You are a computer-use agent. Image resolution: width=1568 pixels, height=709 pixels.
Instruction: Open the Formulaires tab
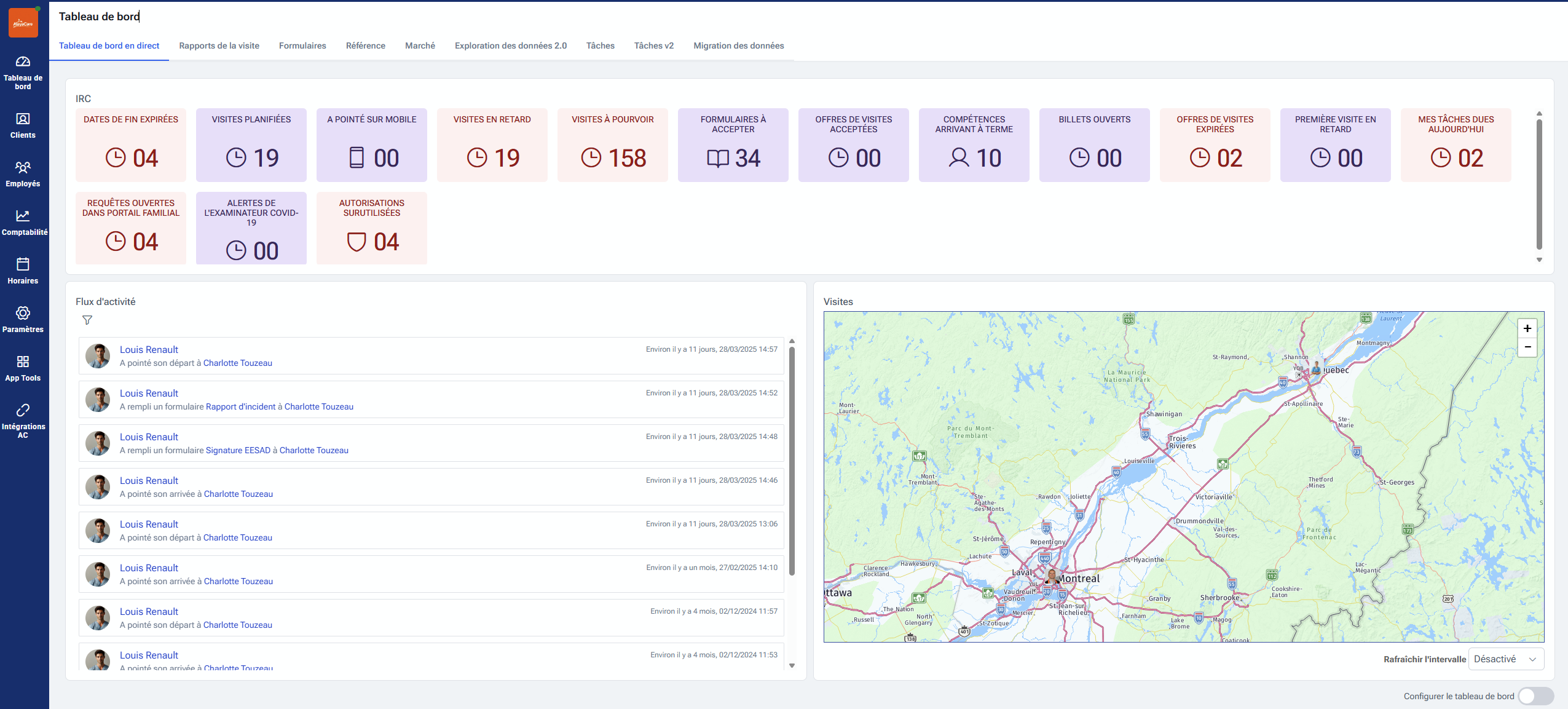302,46
